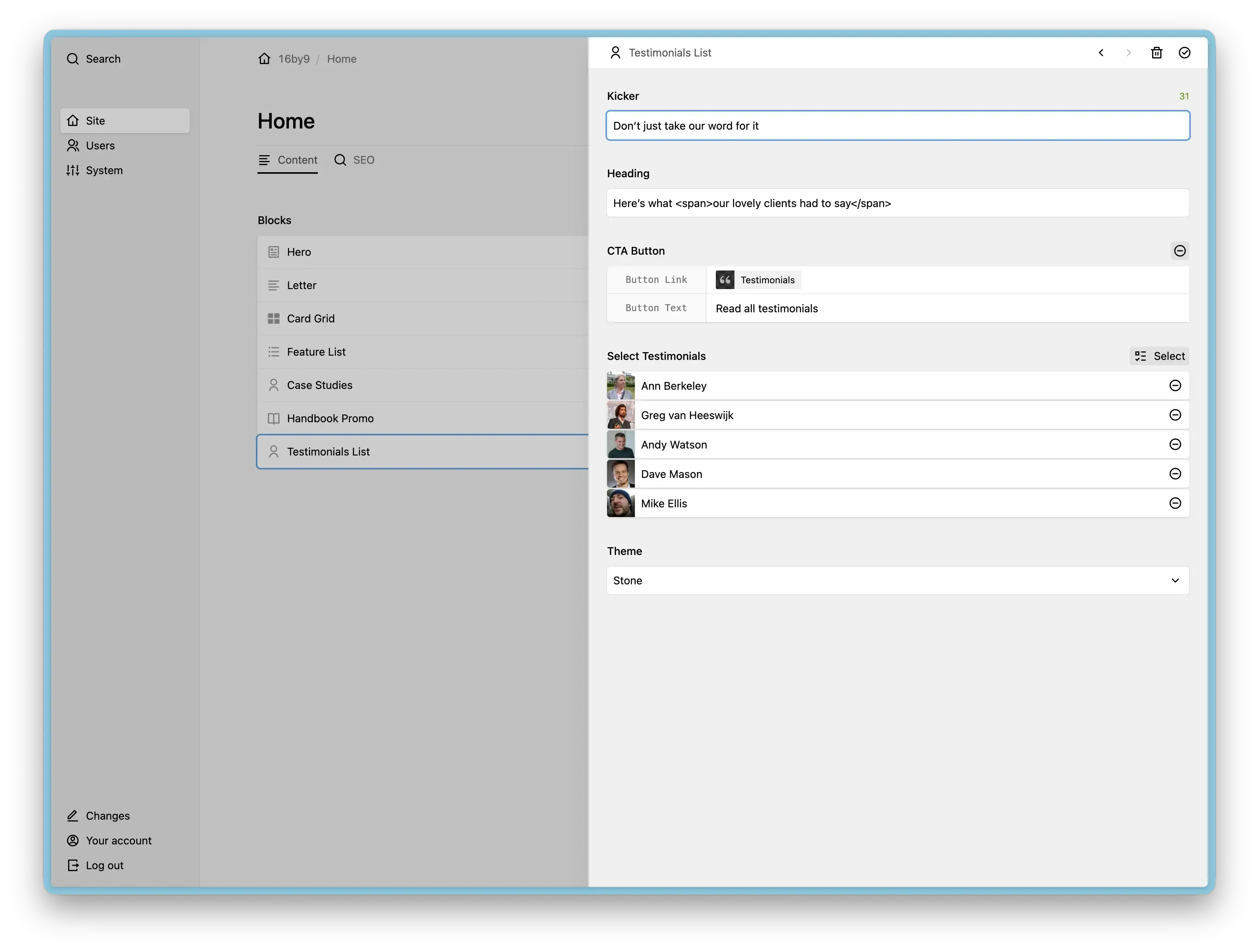Click the trash icon to delete the block
Image resolution: width=1259 pixels, height=952 pixels.
point(1156,53)
